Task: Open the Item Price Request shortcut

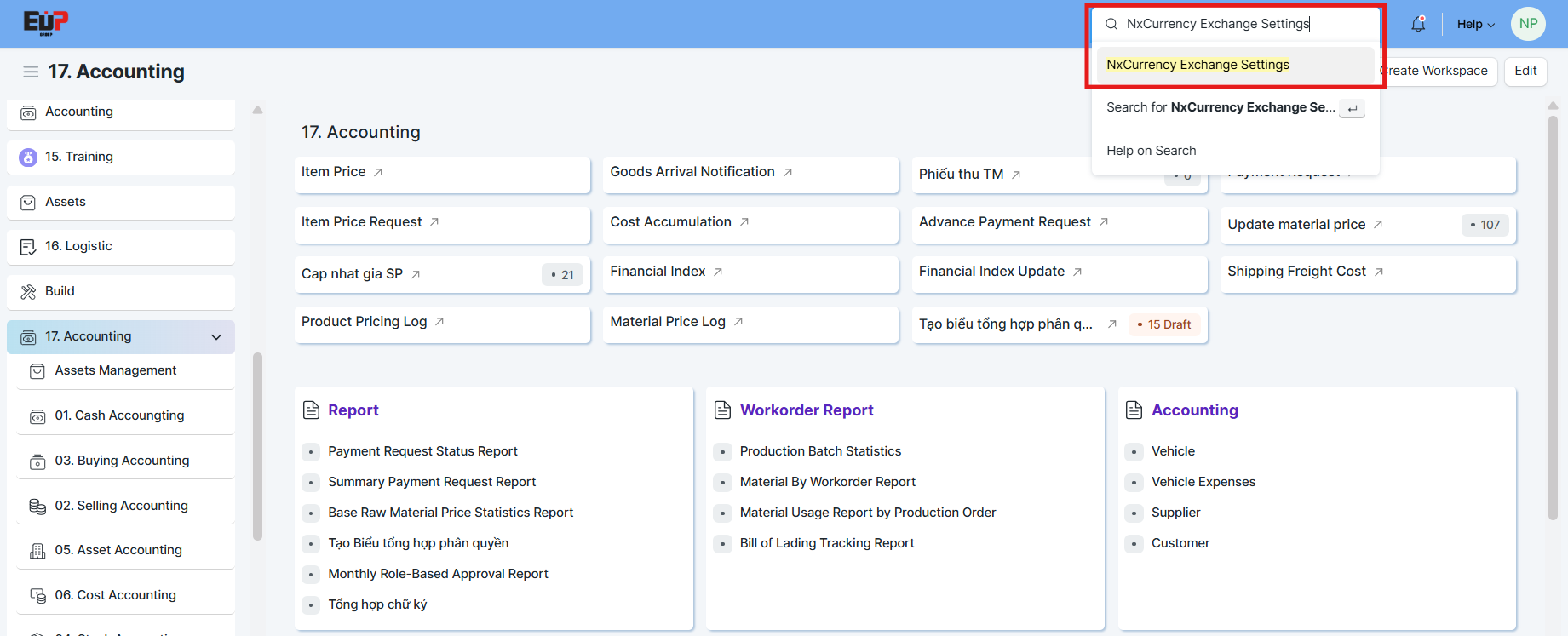Action: [362, 222]
